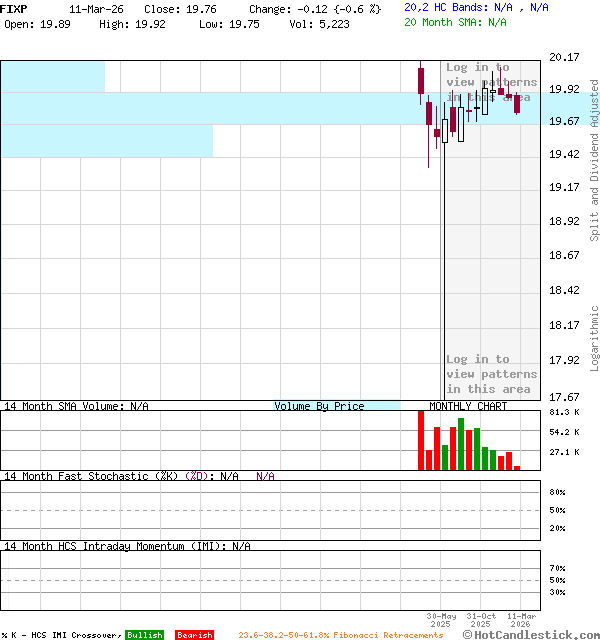
Task: Click the upper 'Log in to view patterns' text
Action: (x=491, y=82)
